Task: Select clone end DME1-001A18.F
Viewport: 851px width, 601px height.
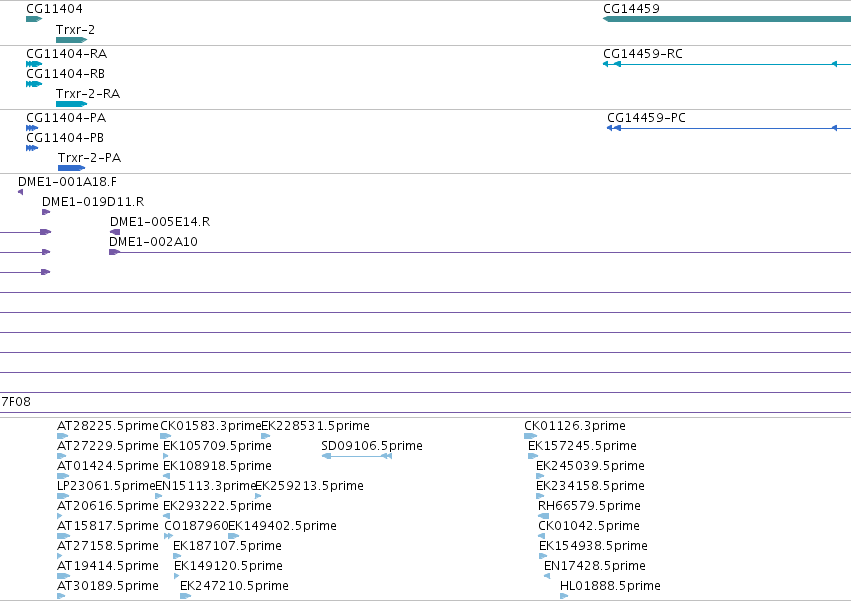Action: 67,182
